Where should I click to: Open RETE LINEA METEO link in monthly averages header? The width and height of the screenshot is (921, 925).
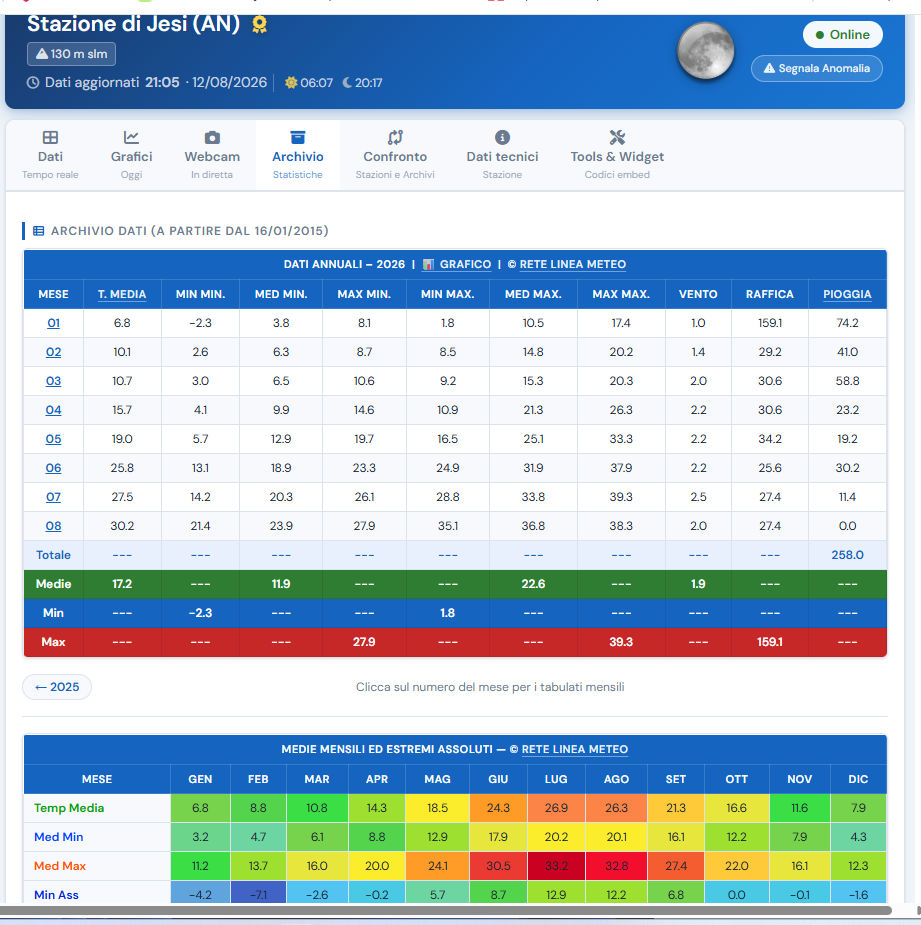[575, 749]
